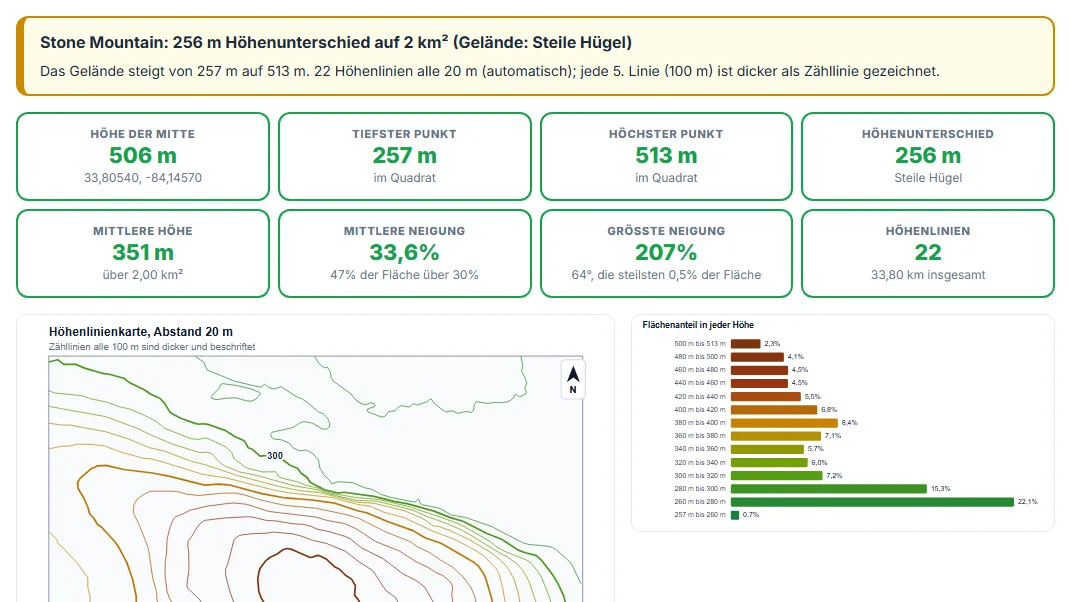1071x602 pixels.
Task: Click the "506 m" Höhe der Mitte value
Action: pyautogui.click(x=143, y=156)
